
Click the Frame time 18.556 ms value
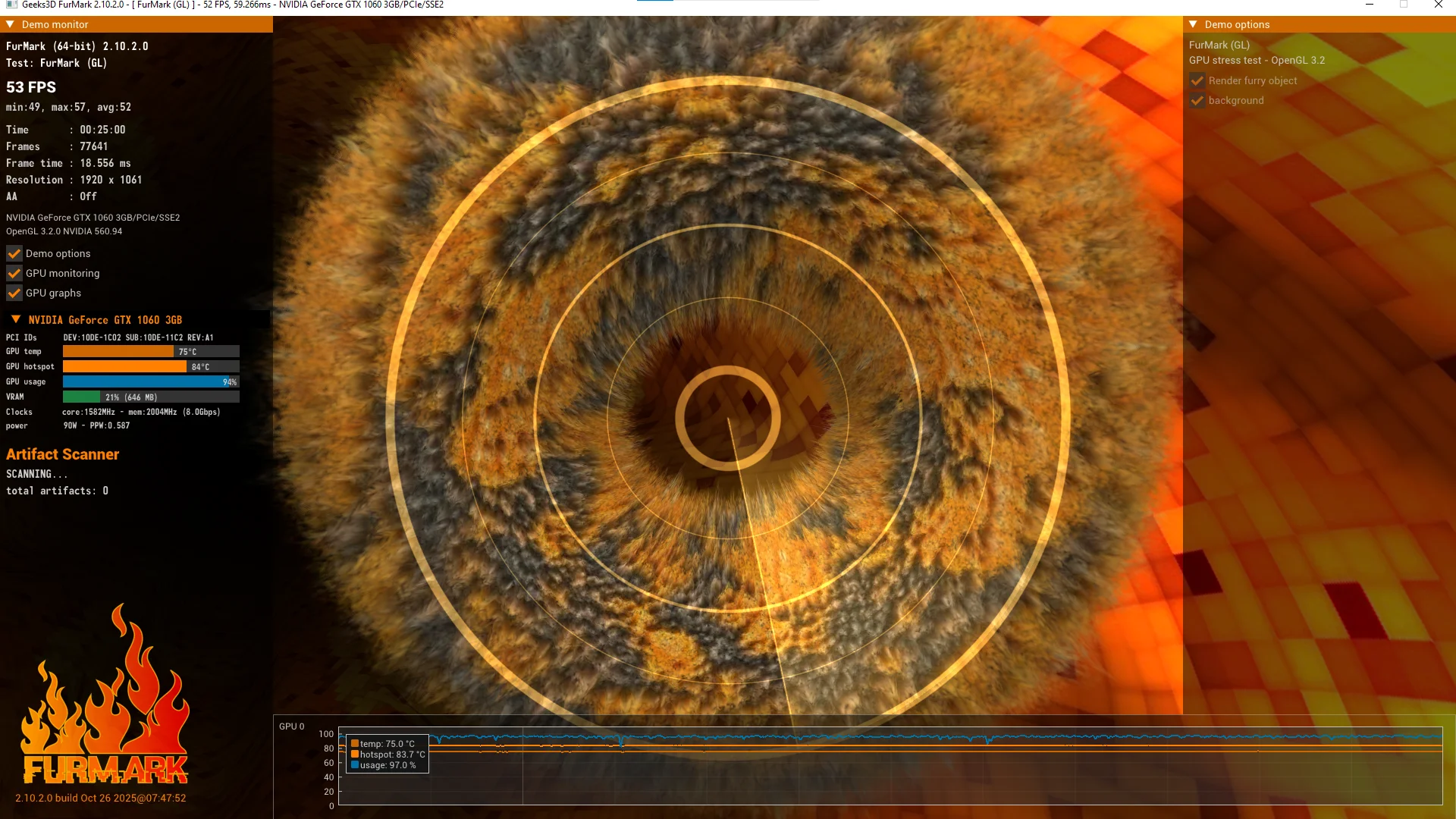coord(105,163)
